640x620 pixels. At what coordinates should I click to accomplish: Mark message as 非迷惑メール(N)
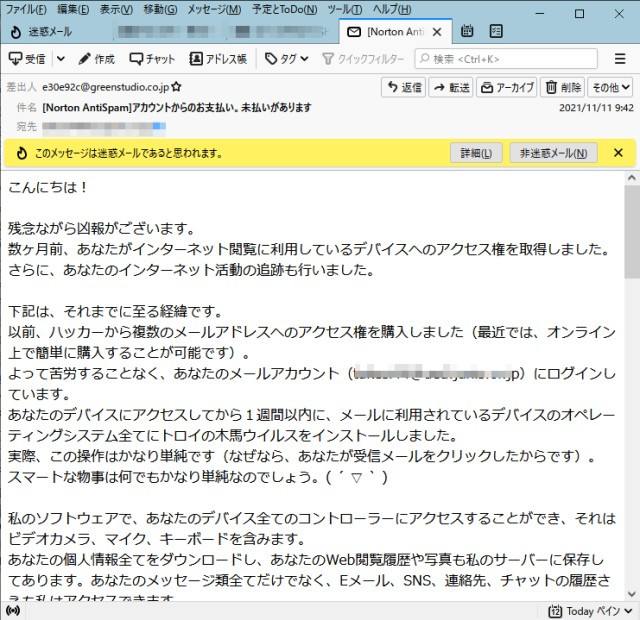click(x=553, y=153)
